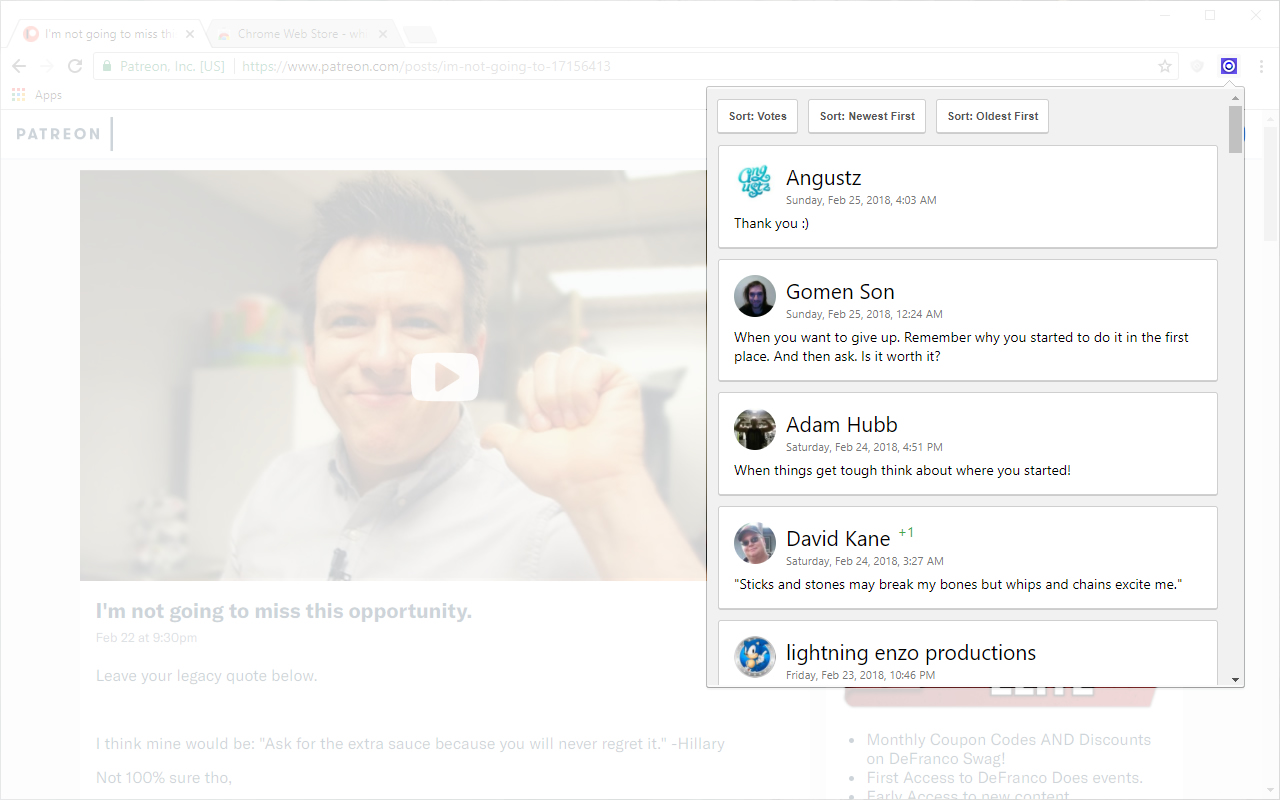The width and height of the screenshot is (1280, 800).
Task: Click the post title 'I'm not going to miss this opportunity.'
Action: pyautogui.click(x=284, y=611)
